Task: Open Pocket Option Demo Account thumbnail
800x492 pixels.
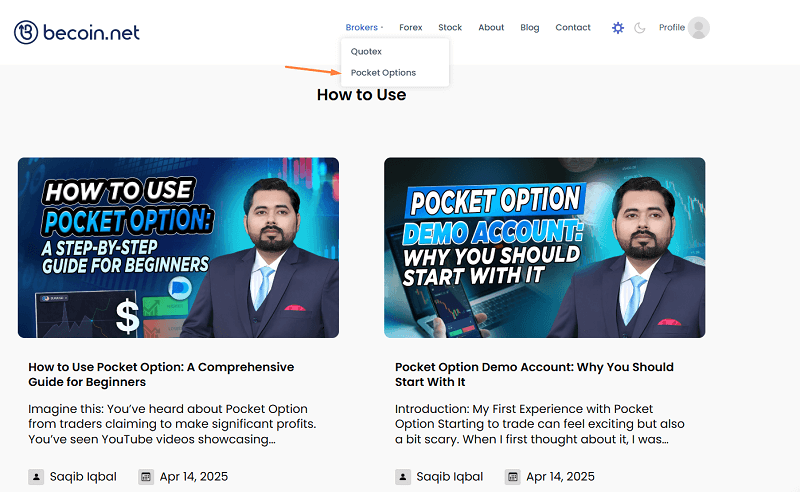Action: 544,248
